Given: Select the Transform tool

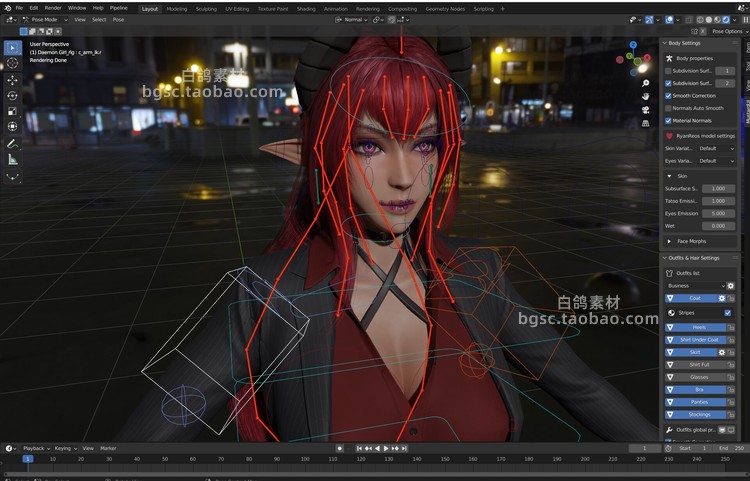Looking at the screenshot, I should click(x=12, y=127).
